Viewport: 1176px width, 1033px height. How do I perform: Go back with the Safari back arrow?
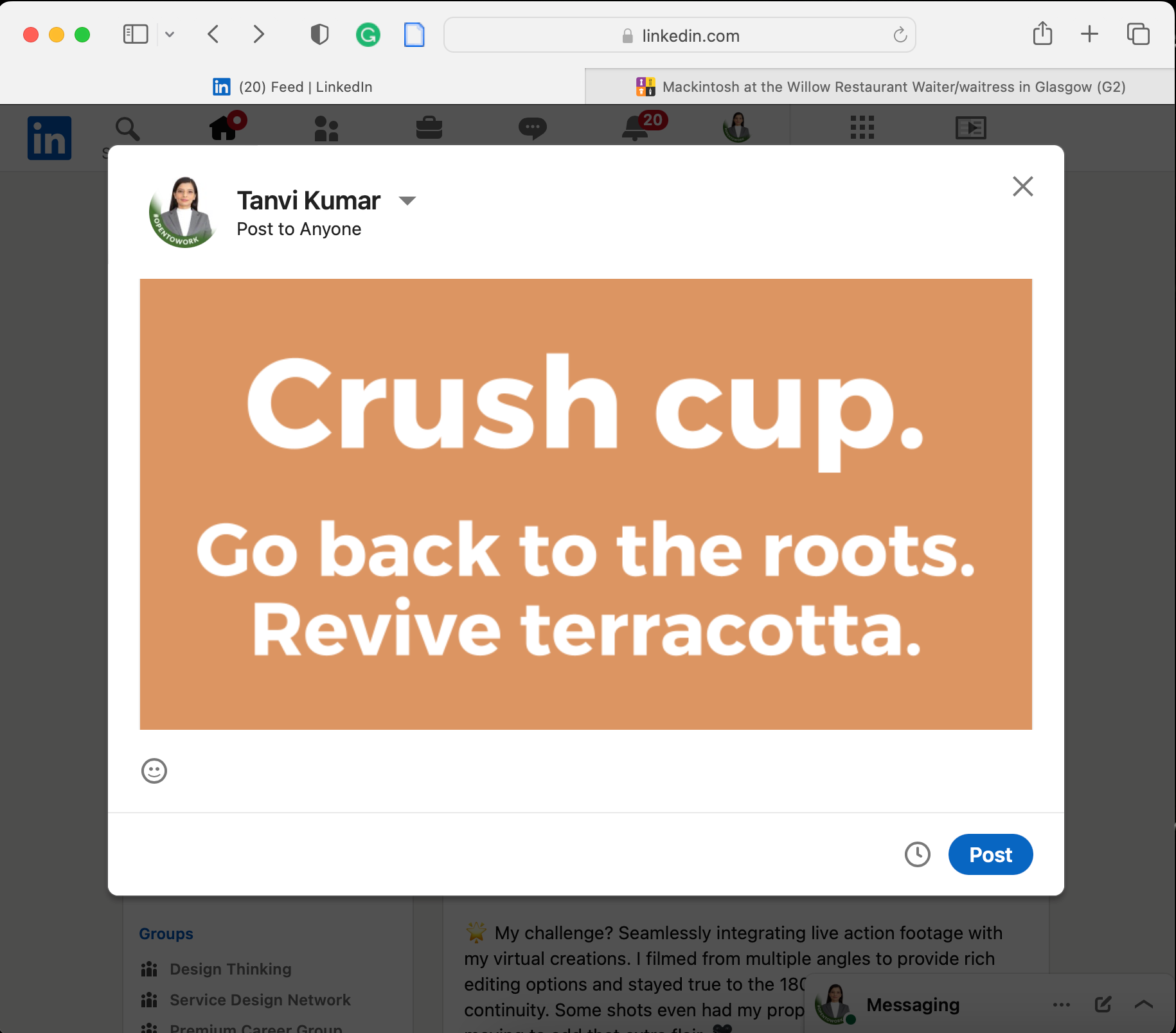click(x=214, y=34)
